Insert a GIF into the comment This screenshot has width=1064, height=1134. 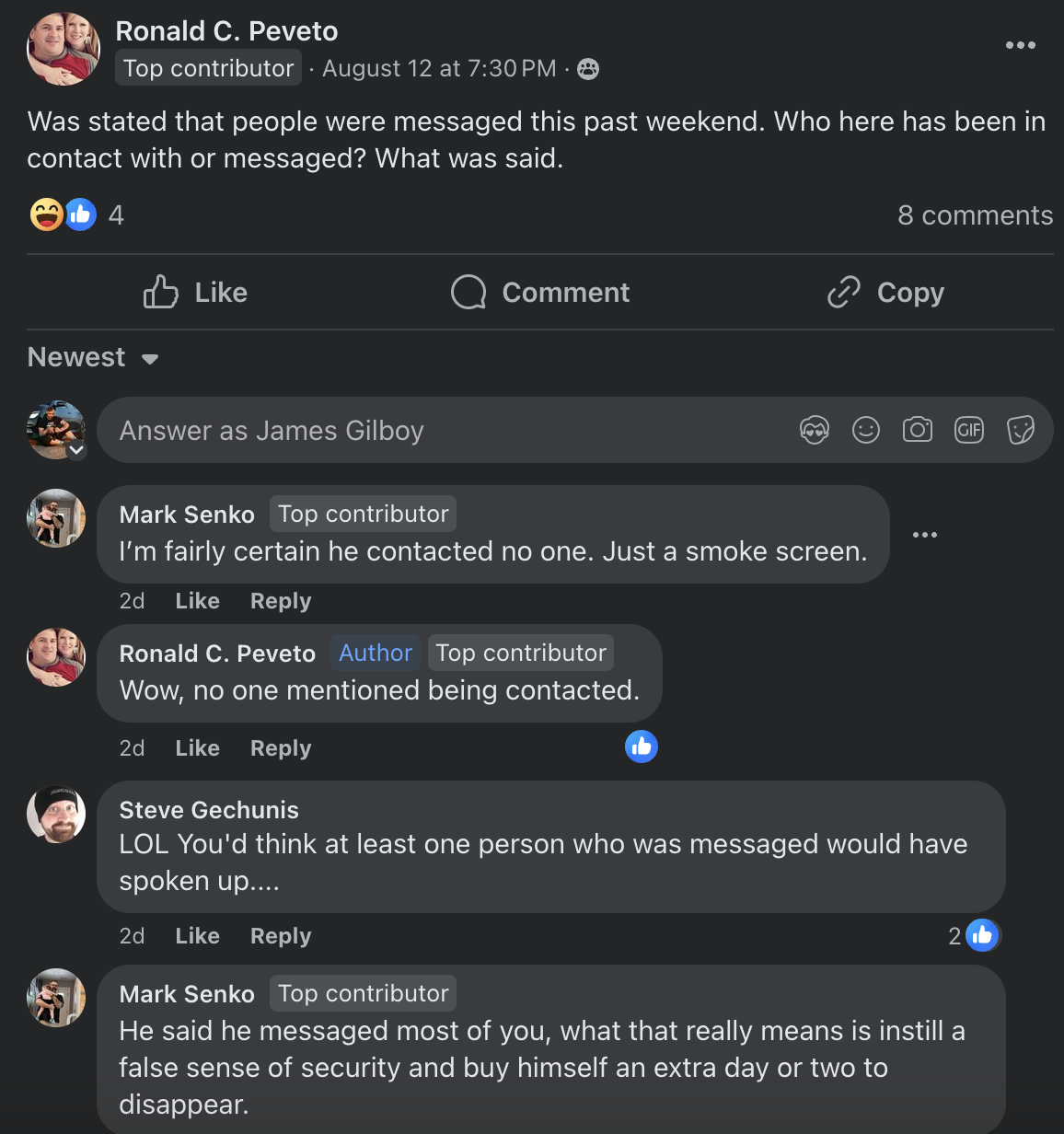(x=969, y=430)
